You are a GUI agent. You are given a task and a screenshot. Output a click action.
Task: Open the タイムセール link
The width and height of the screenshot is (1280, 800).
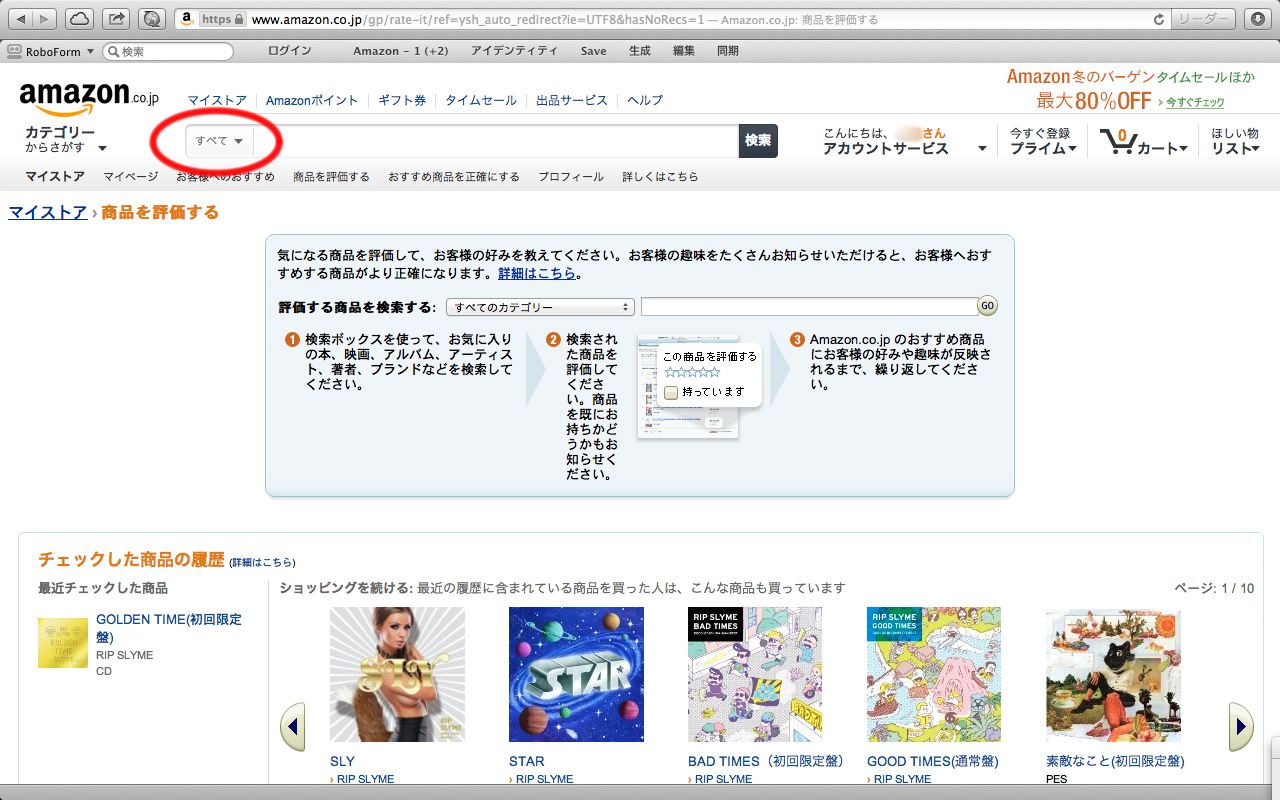tap(481, 100)
